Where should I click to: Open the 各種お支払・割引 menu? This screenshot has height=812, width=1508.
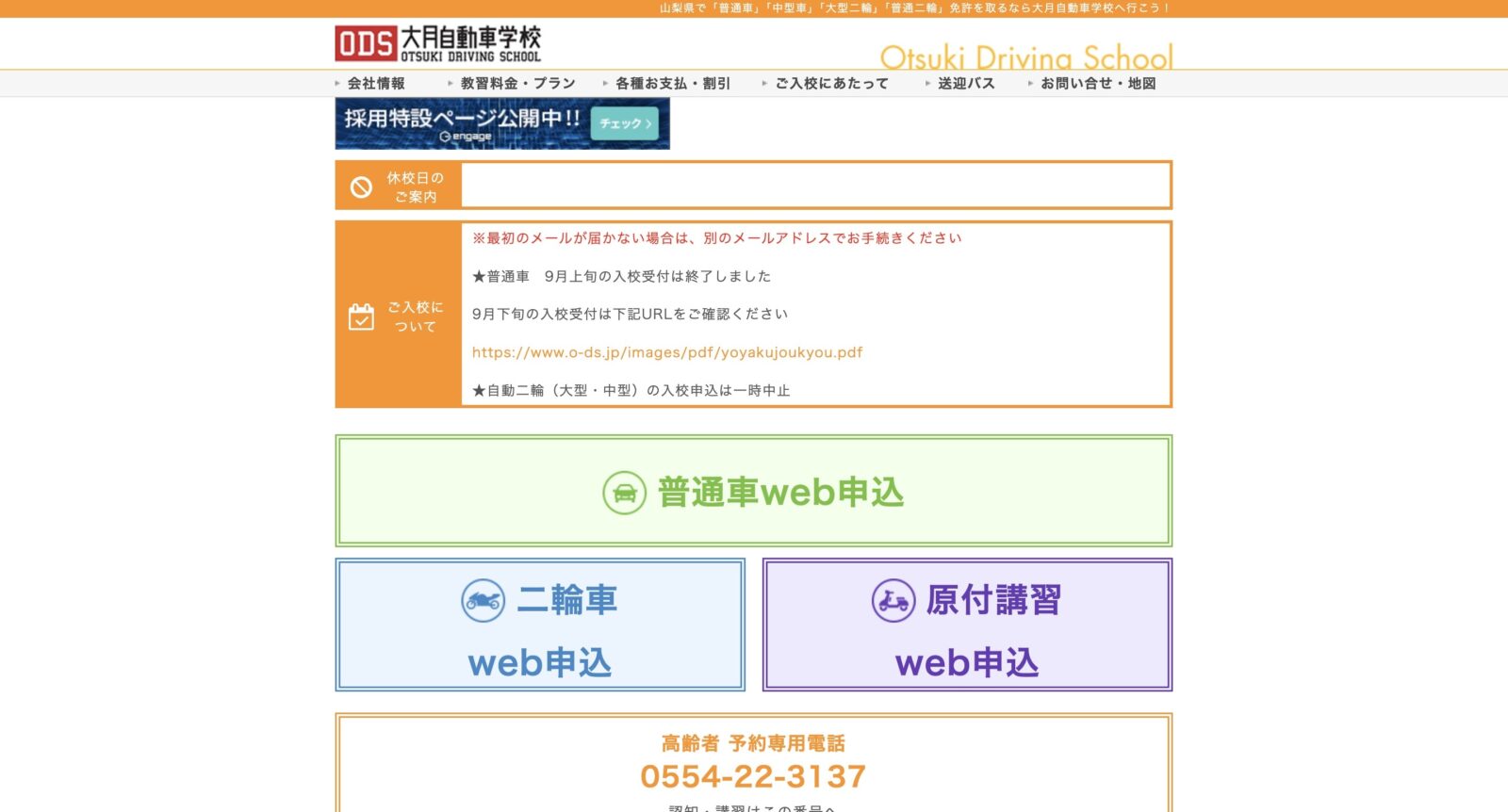[x=673, y=83]
